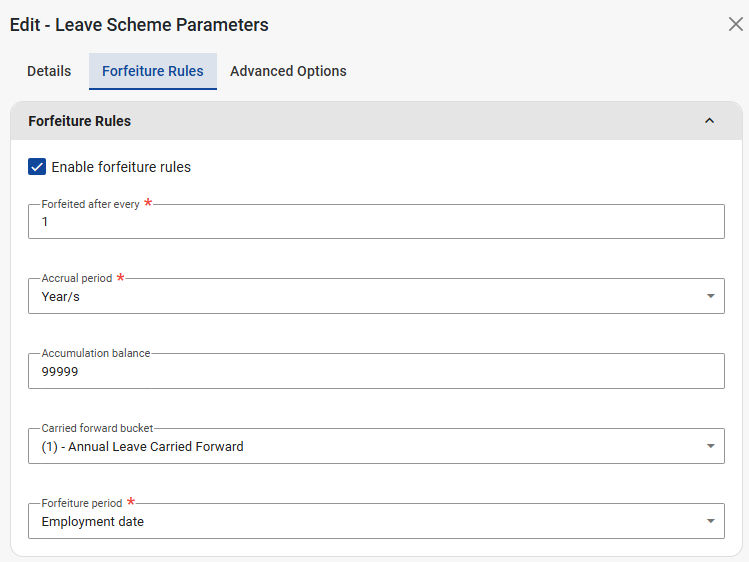Image resolution: width=749 pixels, height=562 pixels.
Task: Select the Forfeiture Rules tab
Action: click(x=152, y=71)
